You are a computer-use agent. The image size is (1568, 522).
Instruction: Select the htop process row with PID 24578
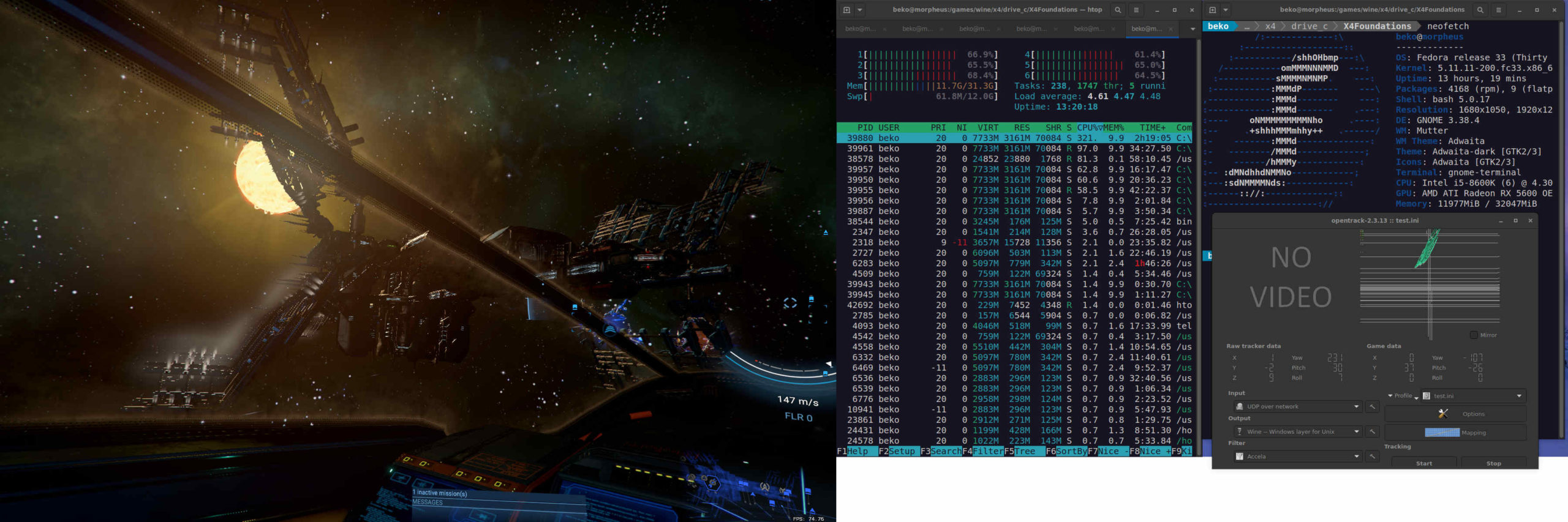(x=1014, y=441)
